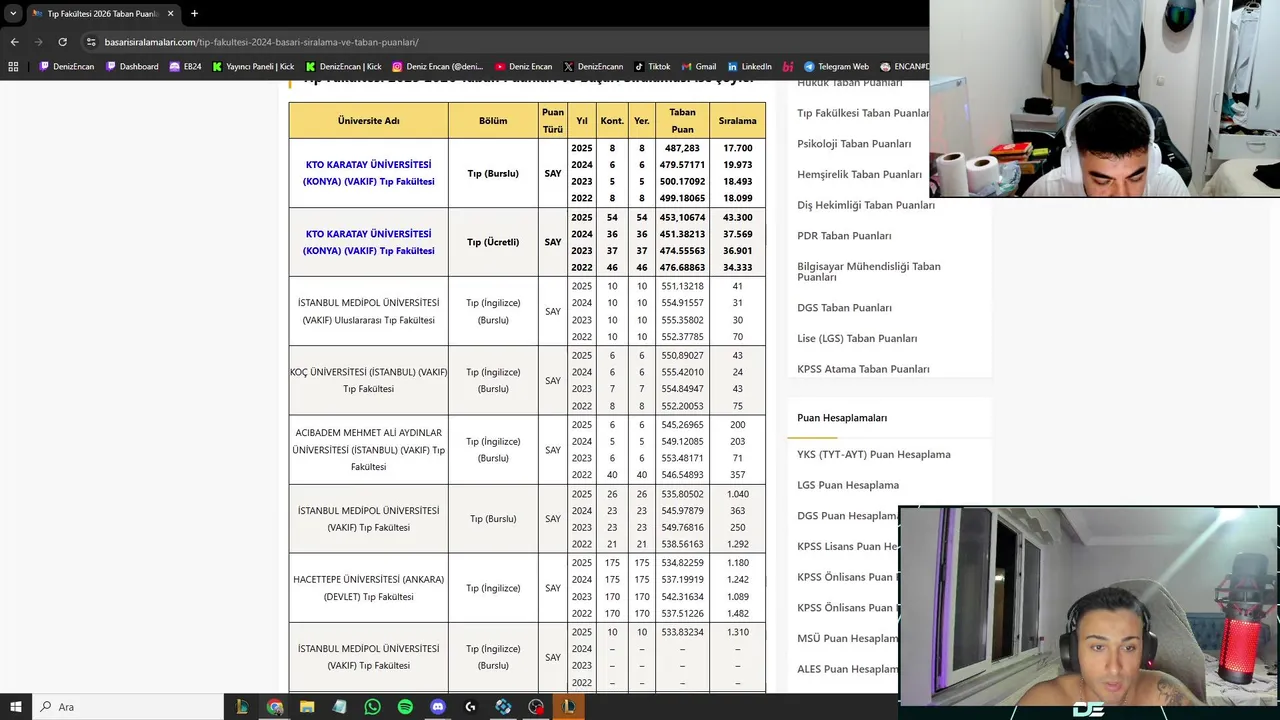
Task: Open the orange-highlighted League client taskbar icon
Action: pyautogui.click(x=568, y=706)
